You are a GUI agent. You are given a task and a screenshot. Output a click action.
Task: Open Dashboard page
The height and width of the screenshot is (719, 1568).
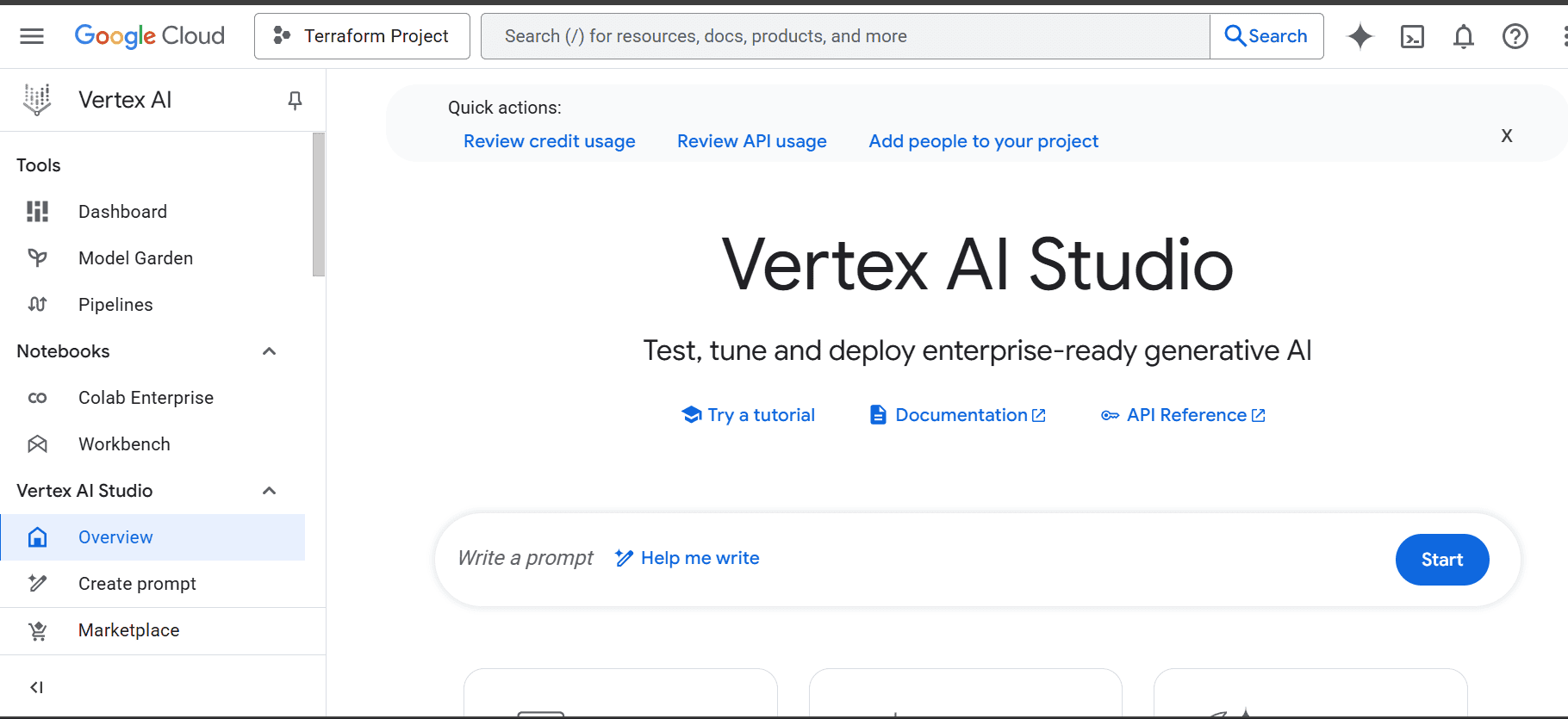pos(123,212)
